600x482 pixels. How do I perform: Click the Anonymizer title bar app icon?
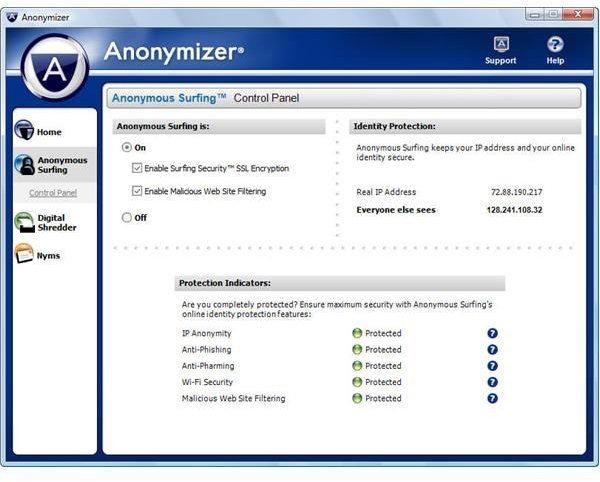12,17
